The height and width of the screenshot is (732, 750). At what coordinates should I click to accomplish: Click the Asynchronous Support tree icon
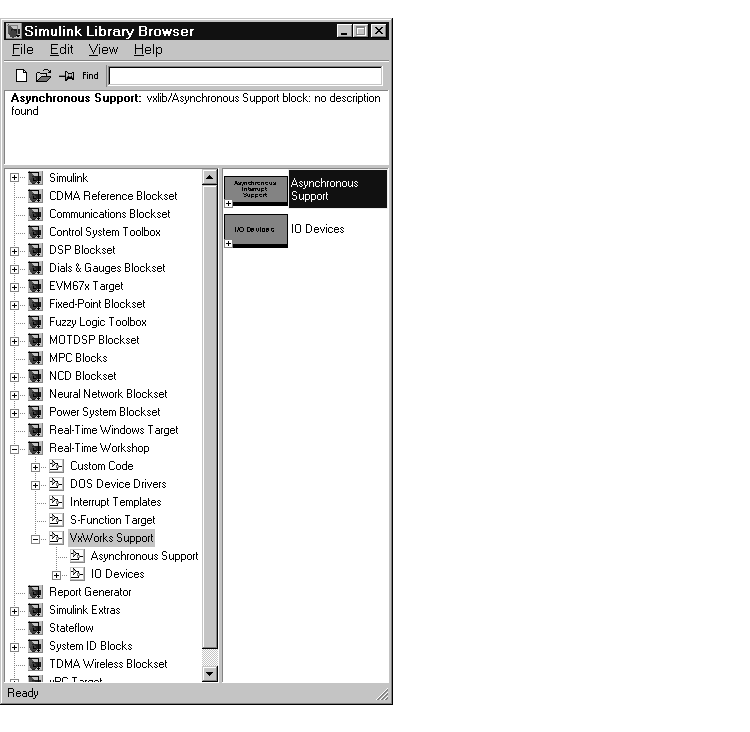77,556
